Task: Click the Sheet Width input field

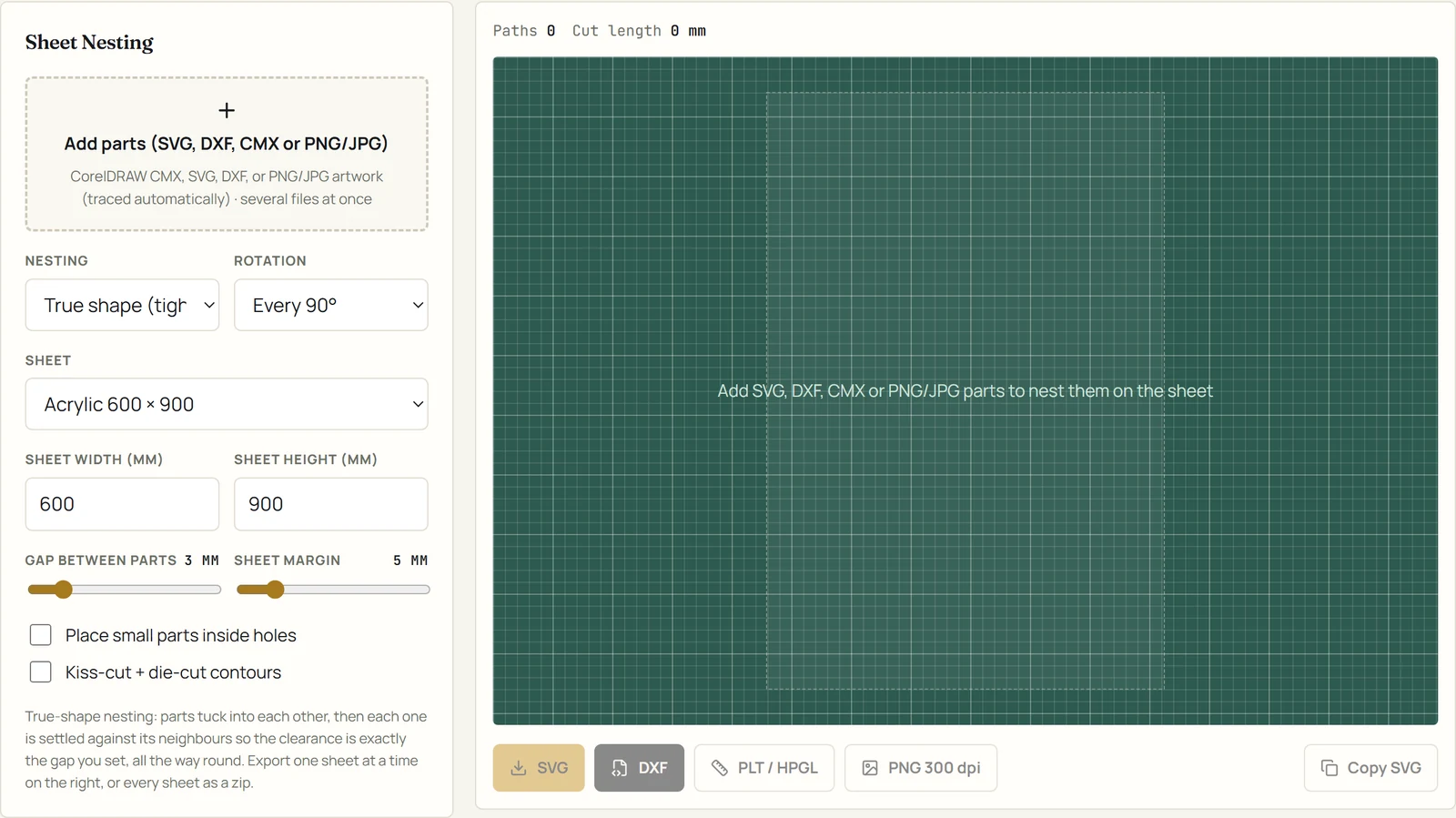Action: click(x=122, y=504)
